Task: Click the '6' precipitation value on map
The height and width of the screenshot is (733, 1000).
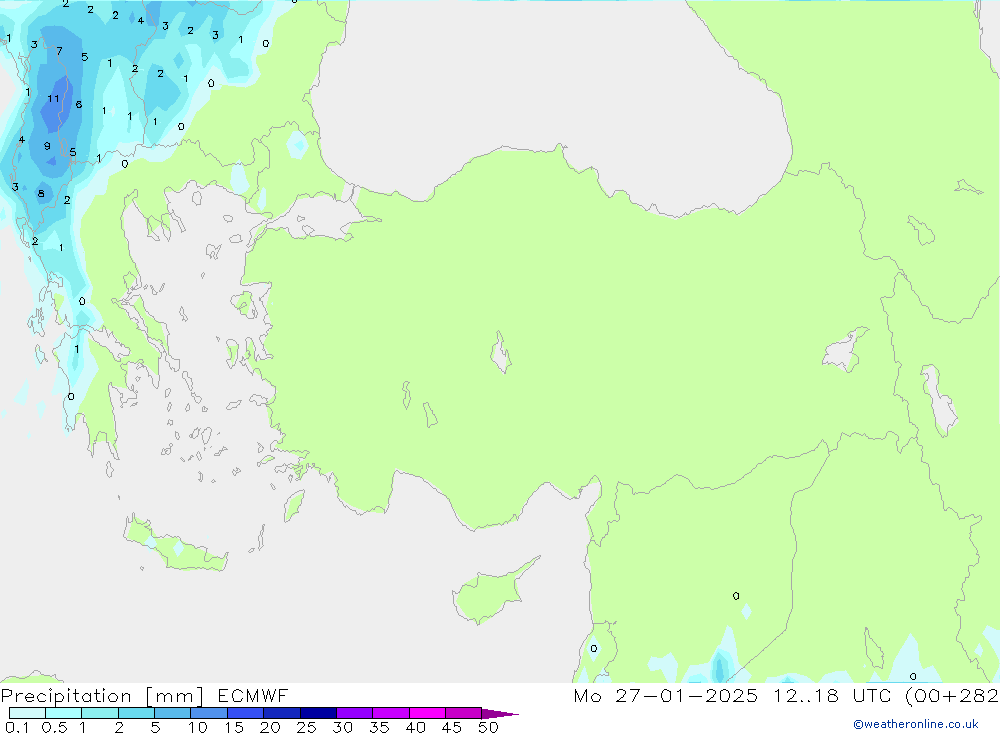Action: tap(78, 105)
